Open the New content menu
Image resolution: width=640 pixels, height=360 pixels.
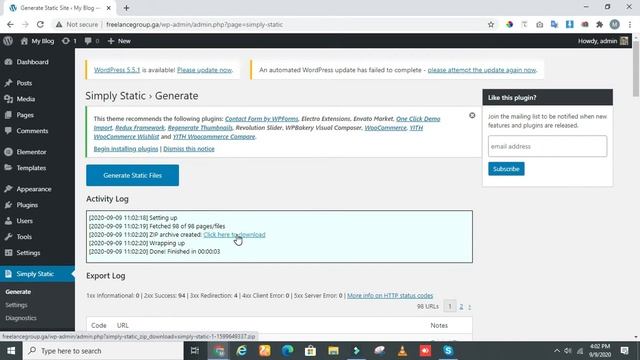pos(119,41)
